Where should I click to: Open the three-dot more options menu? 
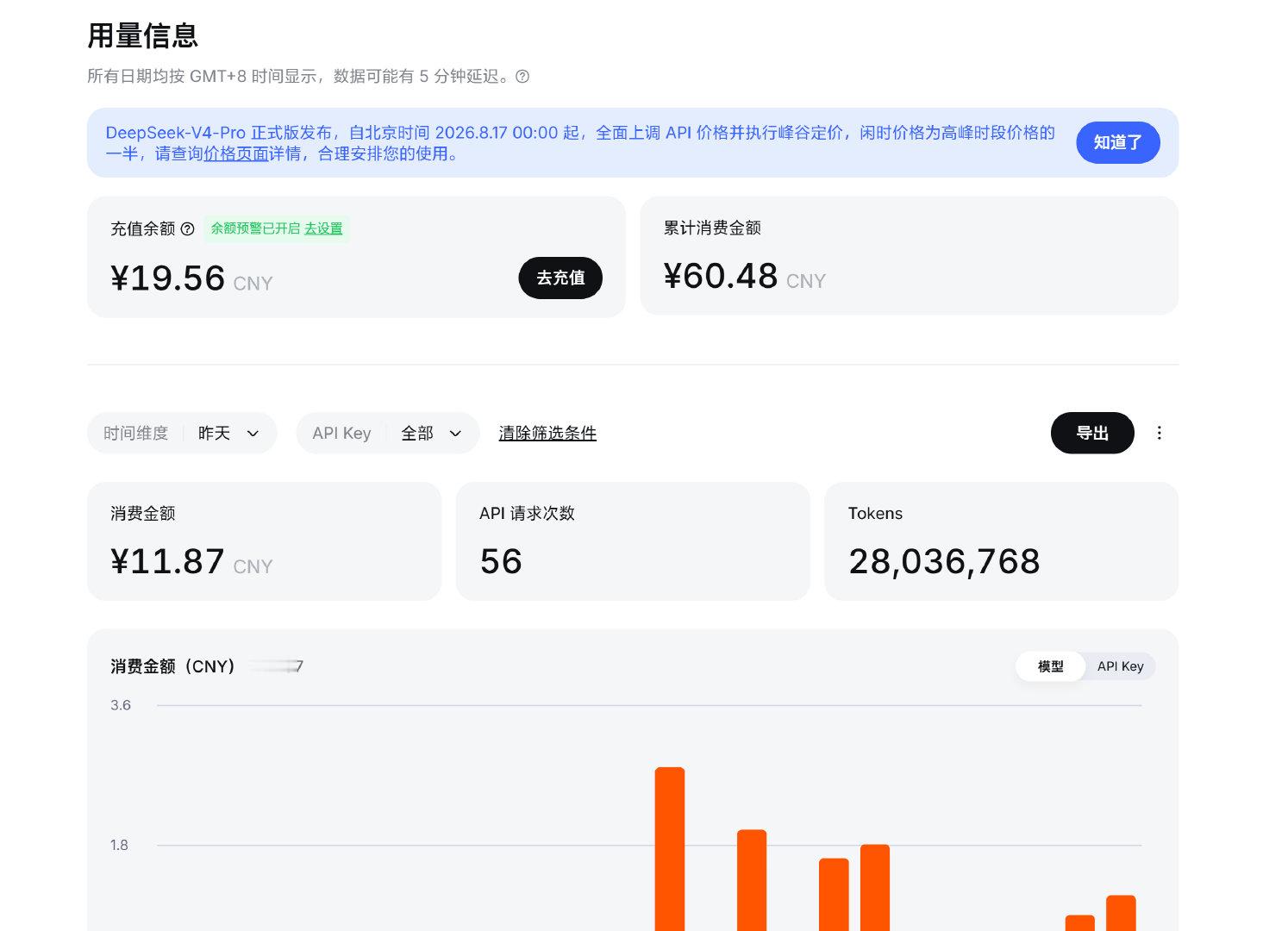point(1159,433)
